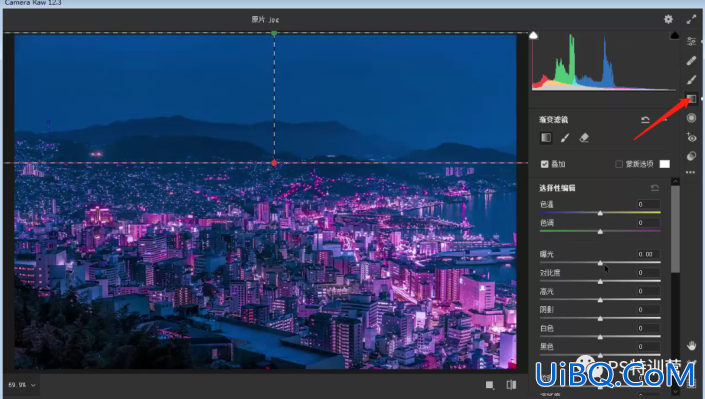Open more image settings three dots

[691, 172]
